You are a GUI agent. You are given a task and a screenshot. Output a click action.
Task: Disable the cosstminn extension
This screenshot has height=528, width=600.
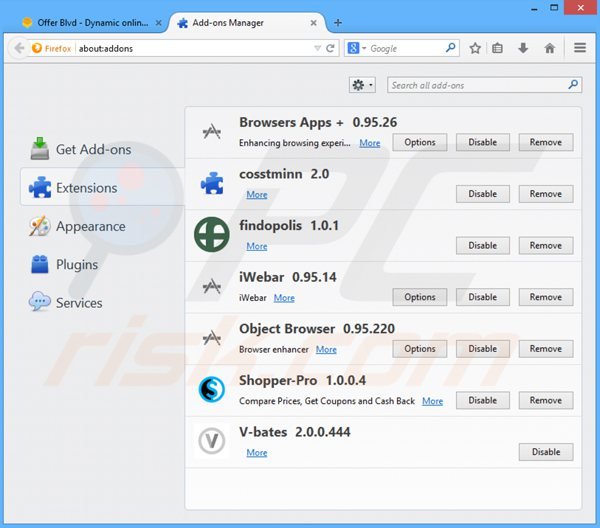[x=483, y=194]
